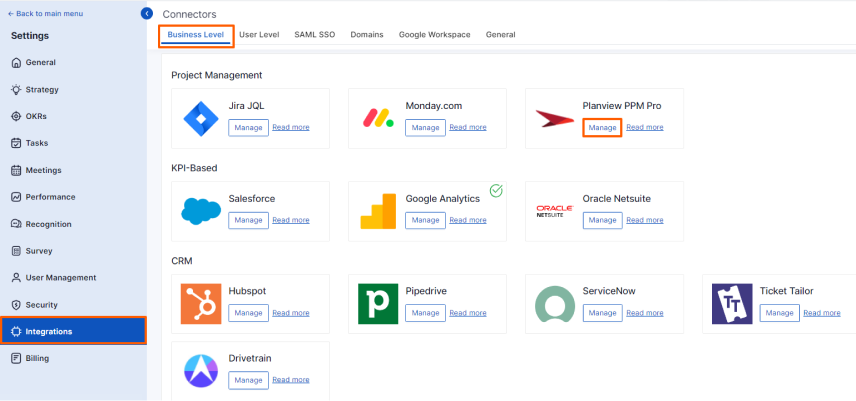Read more about Hubspot

coord(291,313)
